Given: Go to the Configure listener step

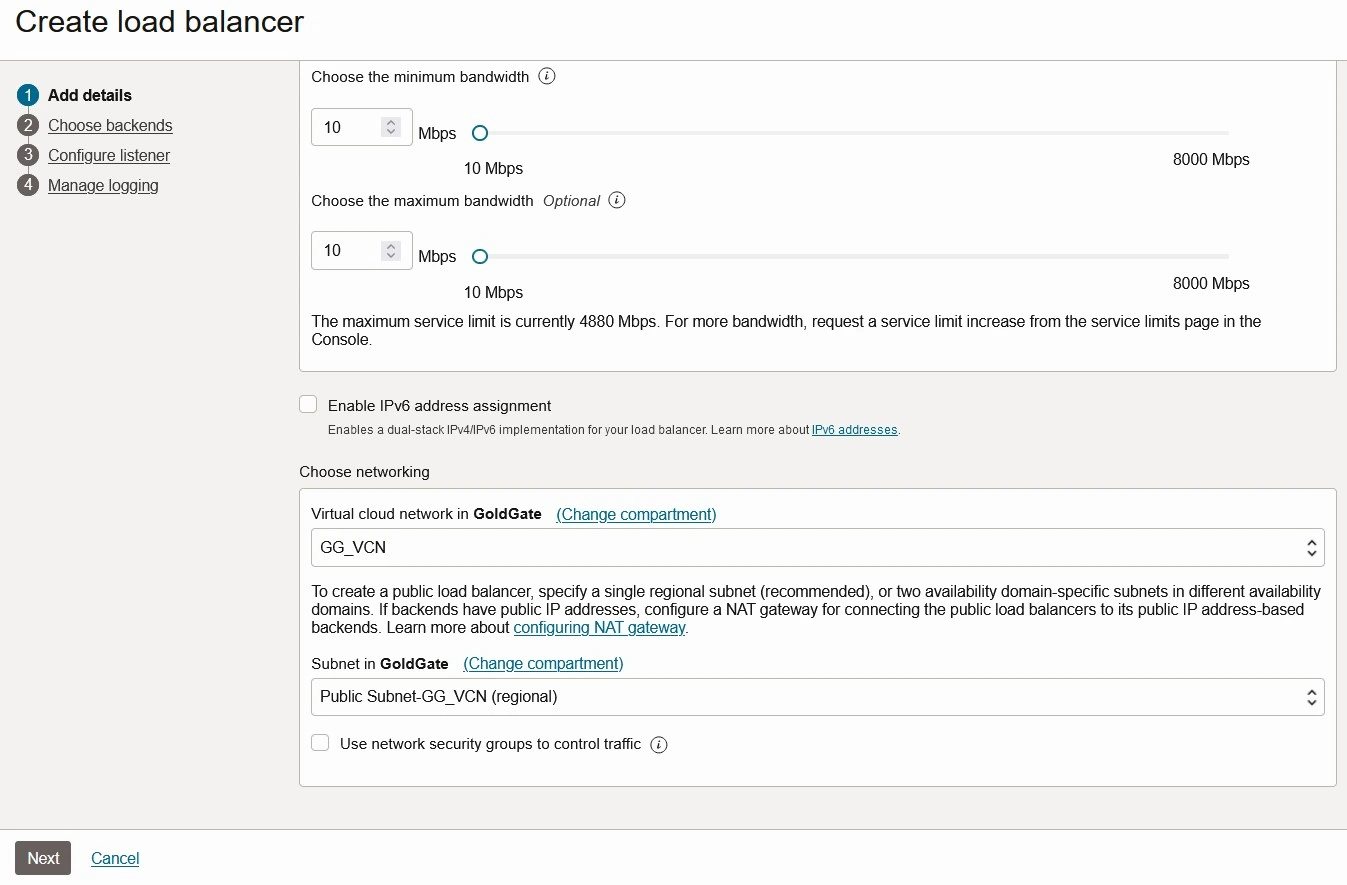Looking at the screenshot, I should [109, 155].
